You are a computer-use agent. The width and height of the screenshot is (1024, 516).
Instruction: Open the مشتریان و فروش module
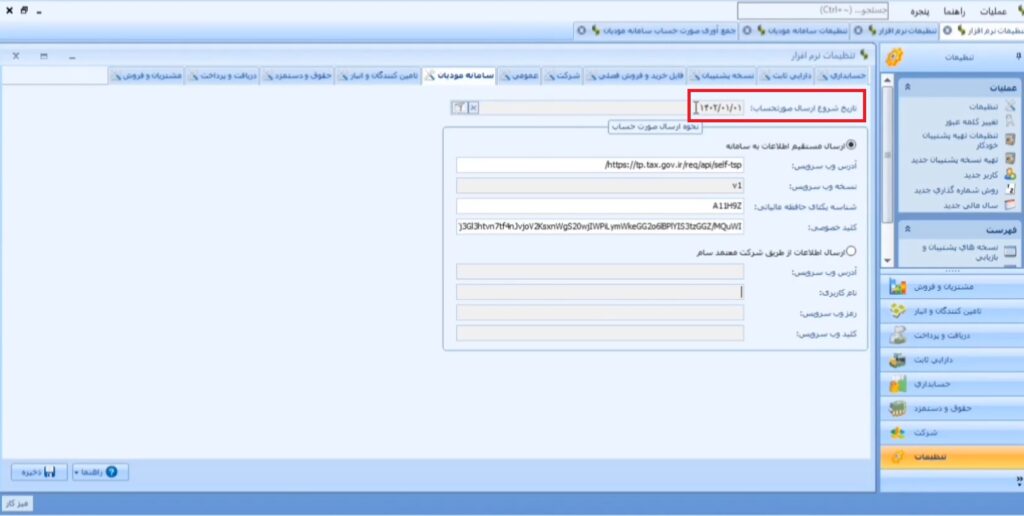point(952,287)
